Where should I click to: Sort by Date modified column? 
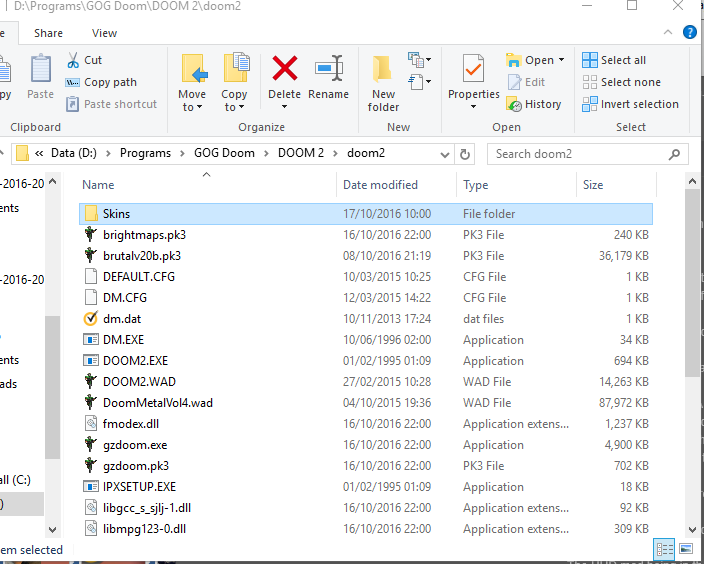(x=396, y=185)
